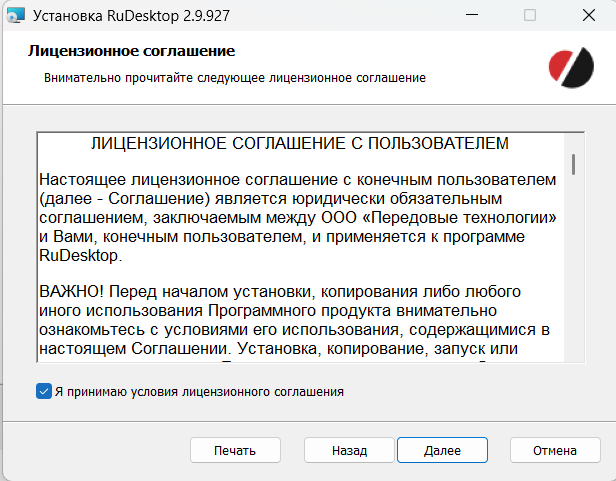Go back with the Назад button
Image resolution: width=616 pixels, height=481 pixels.
point(349,450)
